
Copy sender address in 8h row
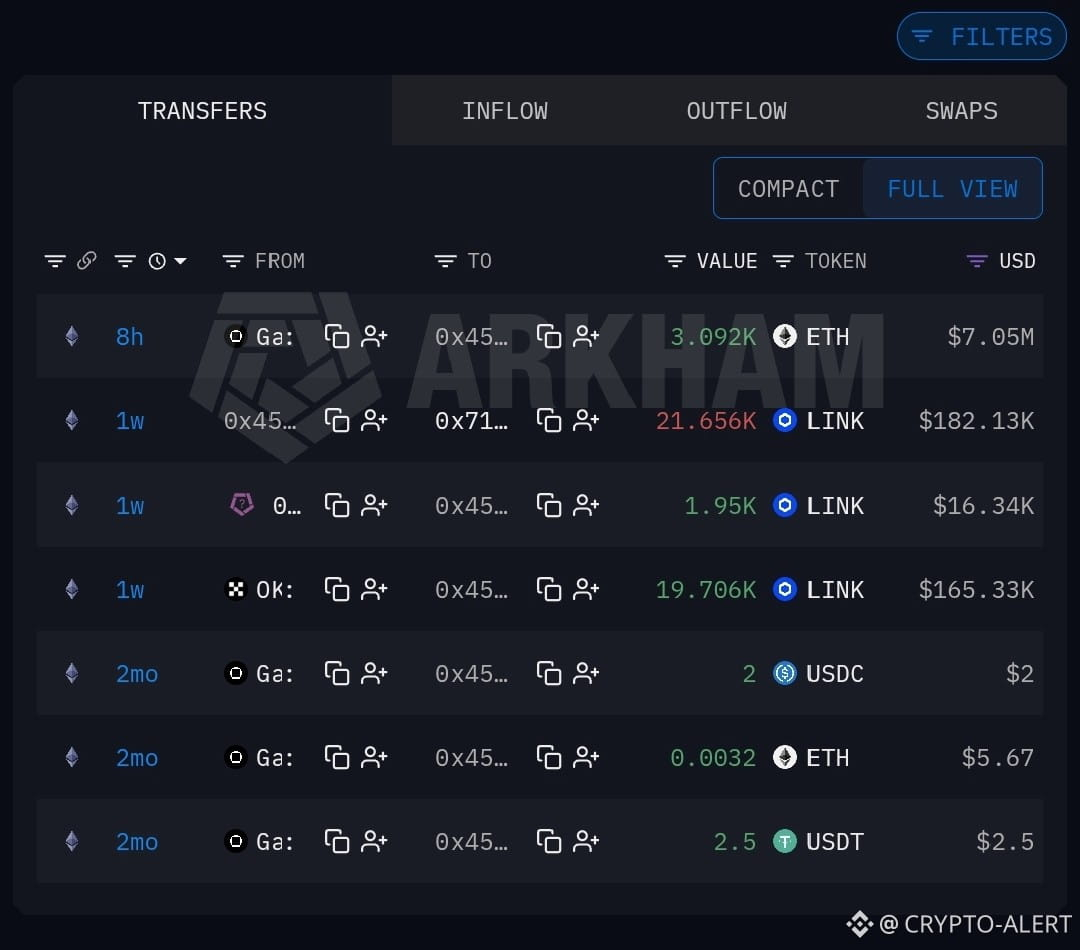point(337,336)
